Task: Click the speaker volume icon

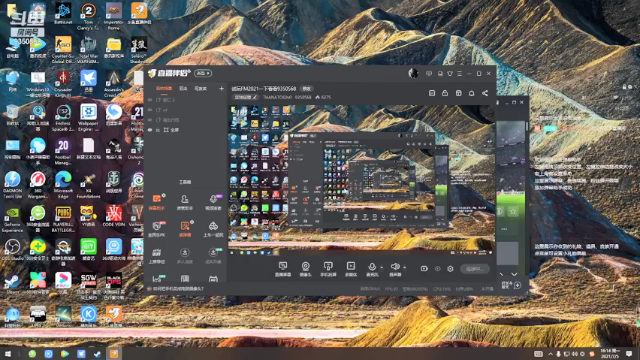Action: click(x=395, y=267)
